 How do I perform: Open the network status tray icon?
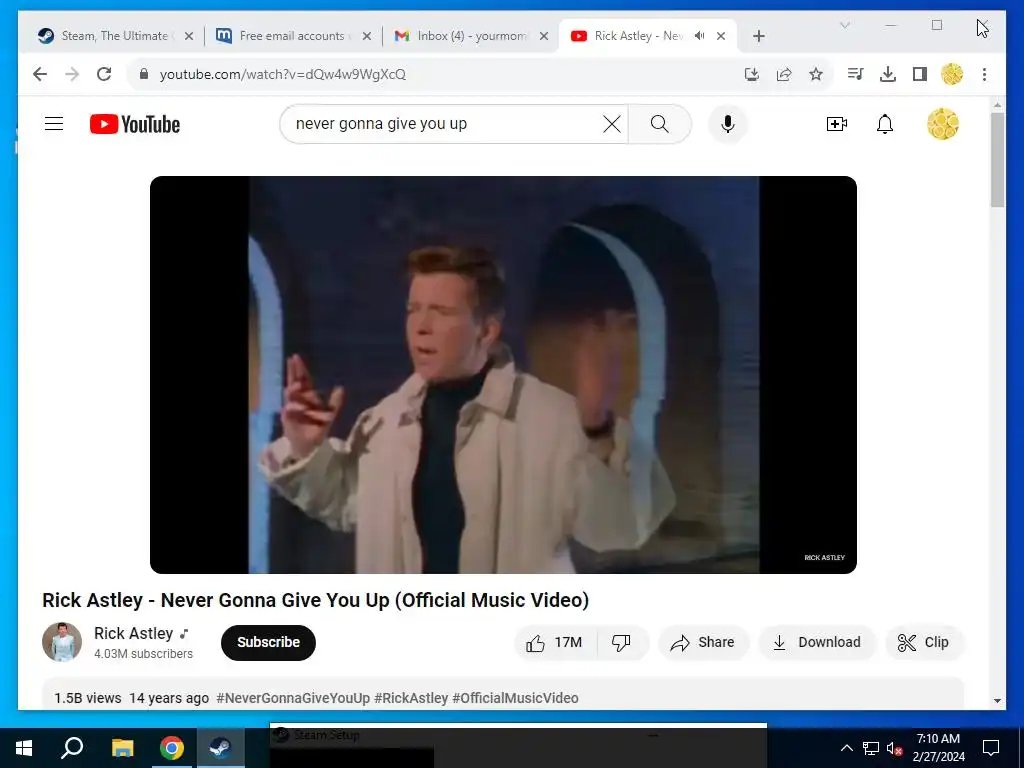pyautogui.click(x=871, y=748)
